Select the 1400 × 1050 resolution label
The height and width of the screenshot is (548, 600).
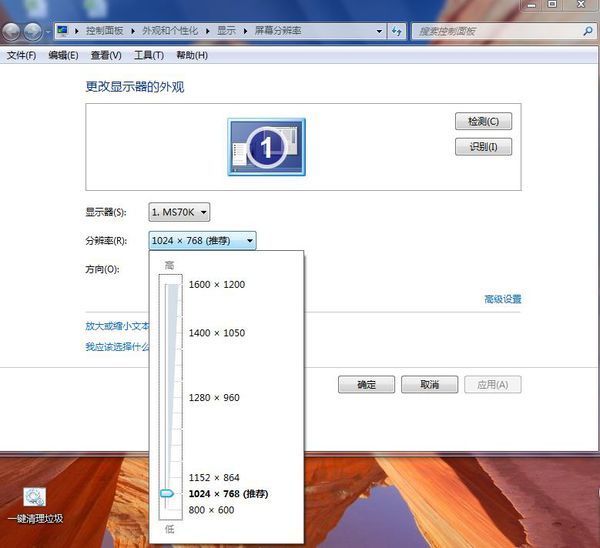point(217,333)
